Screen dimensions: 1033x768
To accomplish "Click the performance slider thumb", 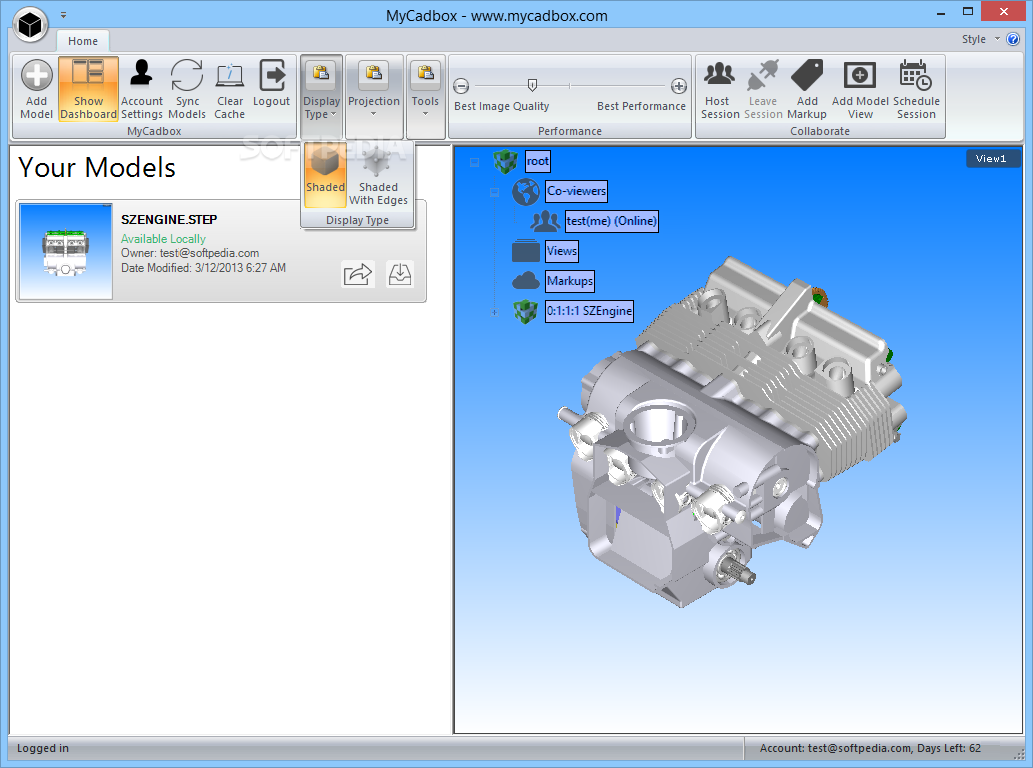I will pyautogui.click(x=532, y=85).
